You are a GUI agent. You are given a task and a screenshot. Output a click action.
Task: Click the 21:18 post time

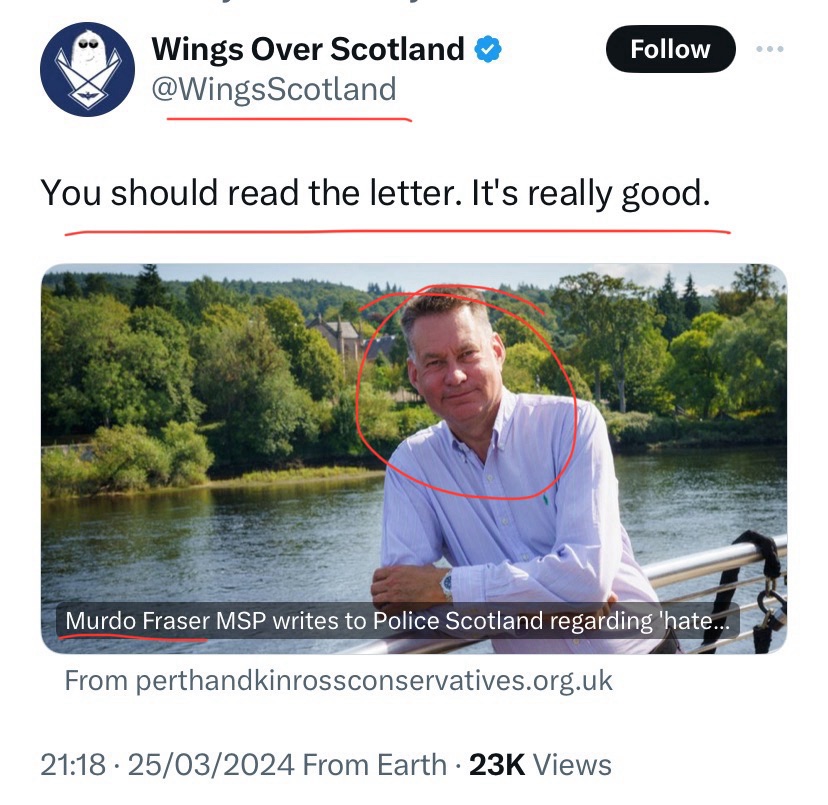point(73,765)
